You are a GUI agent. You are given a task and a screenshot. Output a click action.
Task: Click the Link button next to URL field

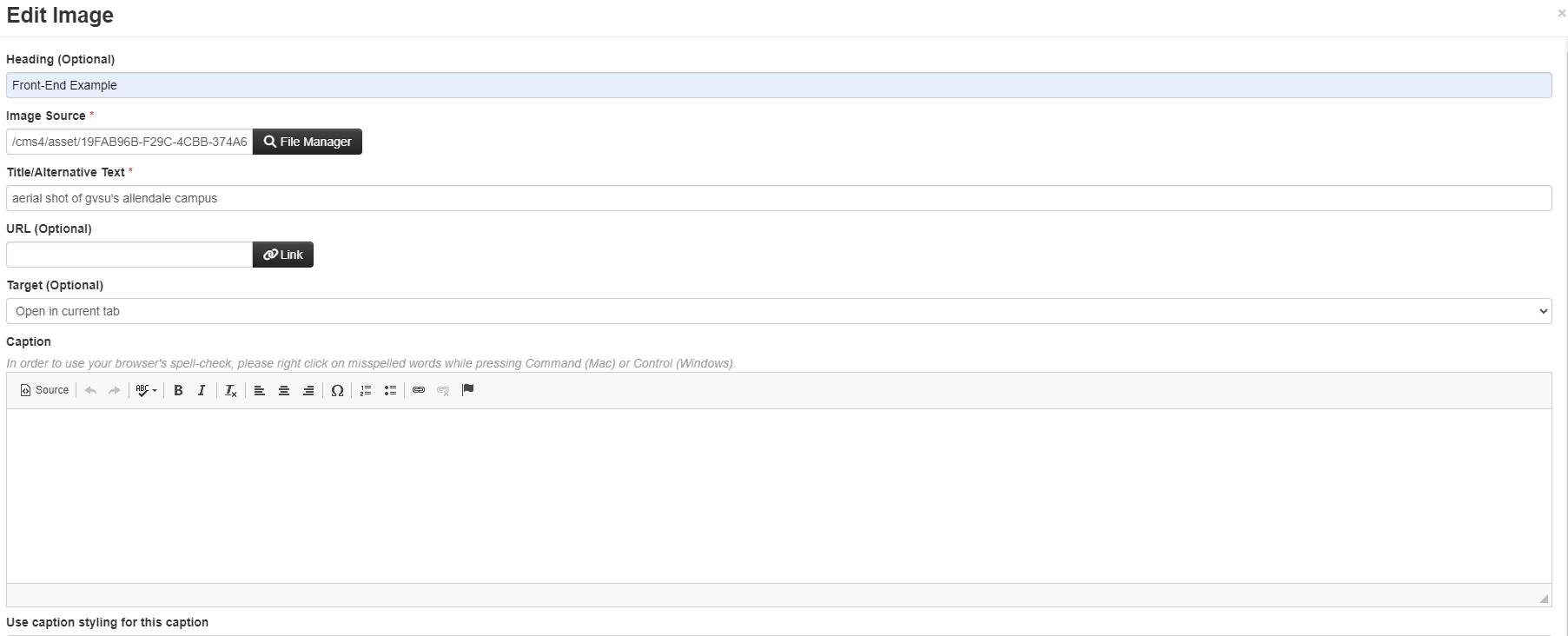[x=282, y=254]
